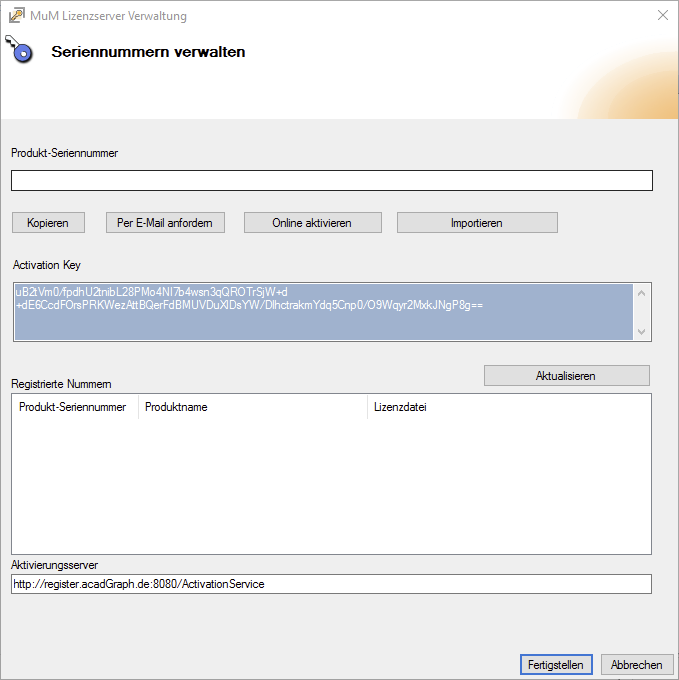Screen dimensions: 679x680
Task: Click the MuM Lizenzserver title bar icon
Action: coord(17,16)
